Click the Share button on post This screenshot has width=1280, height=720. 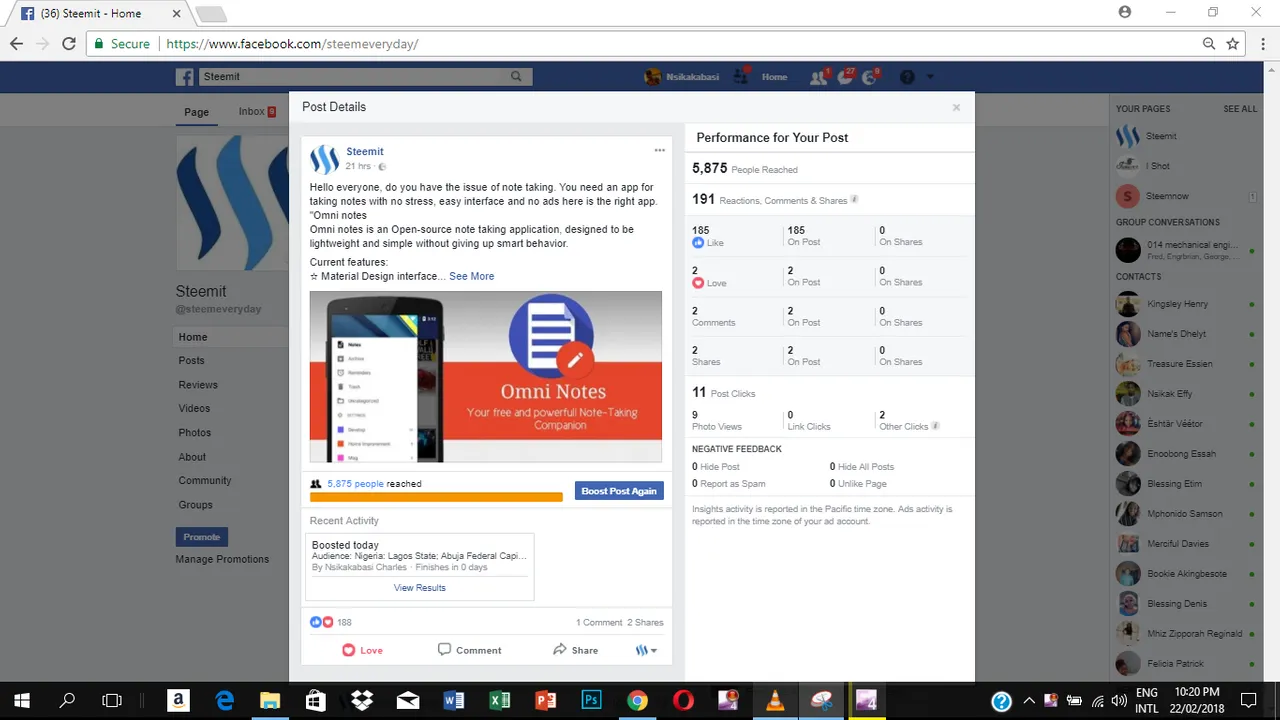575,650
